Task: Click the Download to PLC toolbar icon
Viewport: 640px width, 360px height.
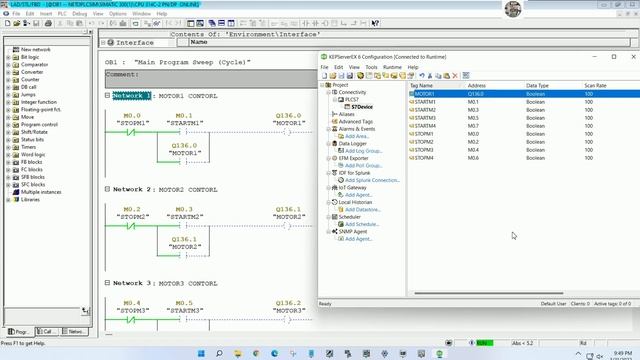Action: (123, 23)
